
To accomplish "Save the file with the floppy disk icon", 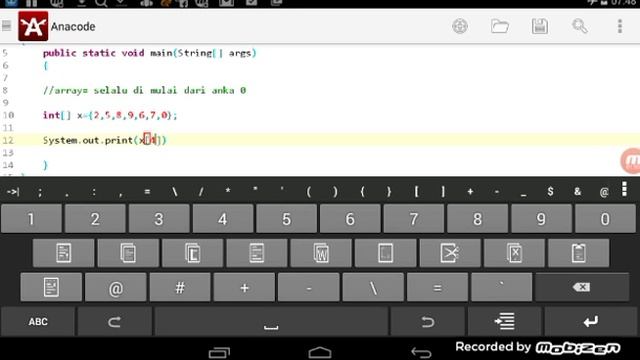I will pyautogui.click(x=540, y=27).
